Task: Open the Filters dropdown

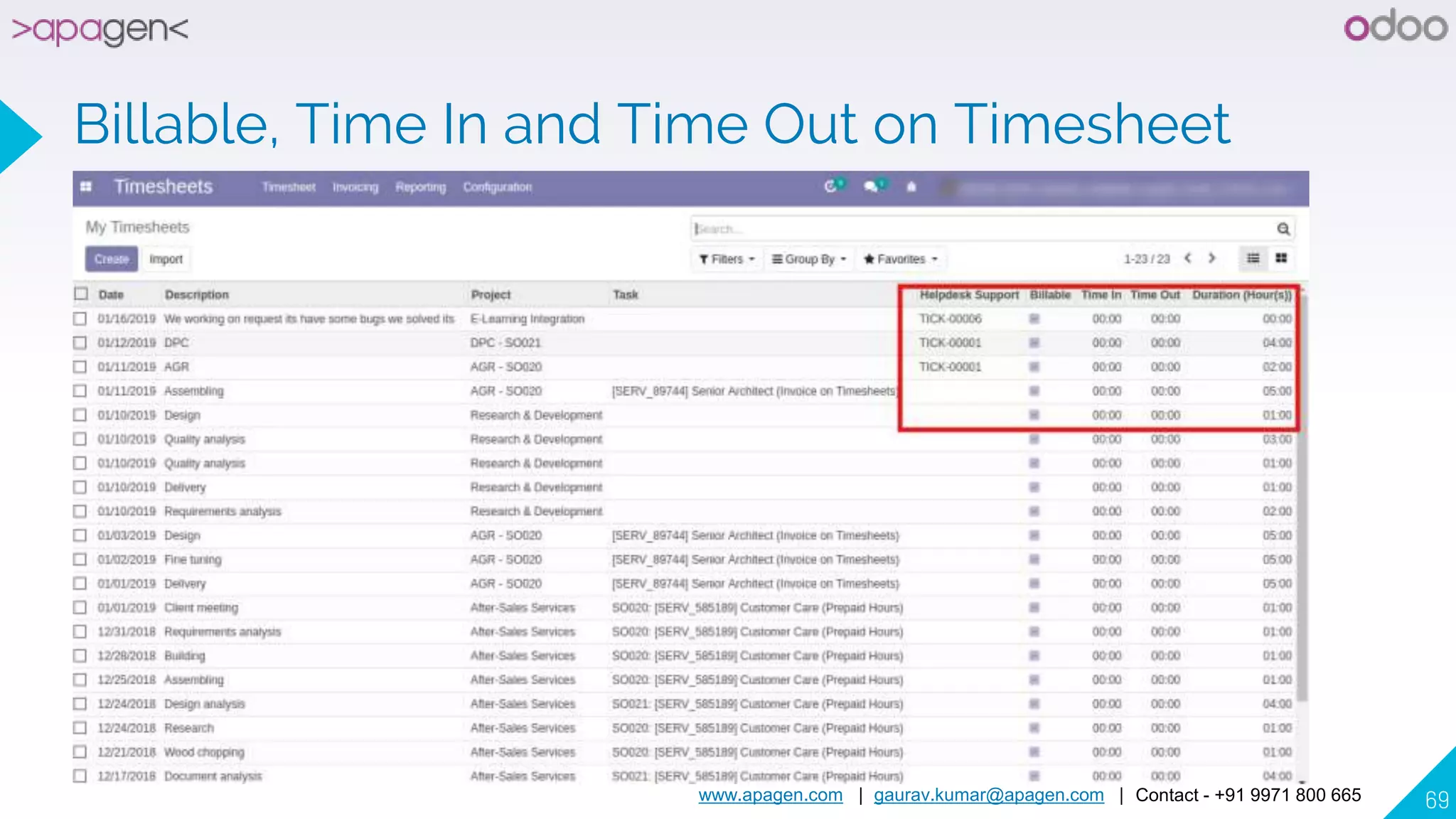Action: click(x=727, y=259)
